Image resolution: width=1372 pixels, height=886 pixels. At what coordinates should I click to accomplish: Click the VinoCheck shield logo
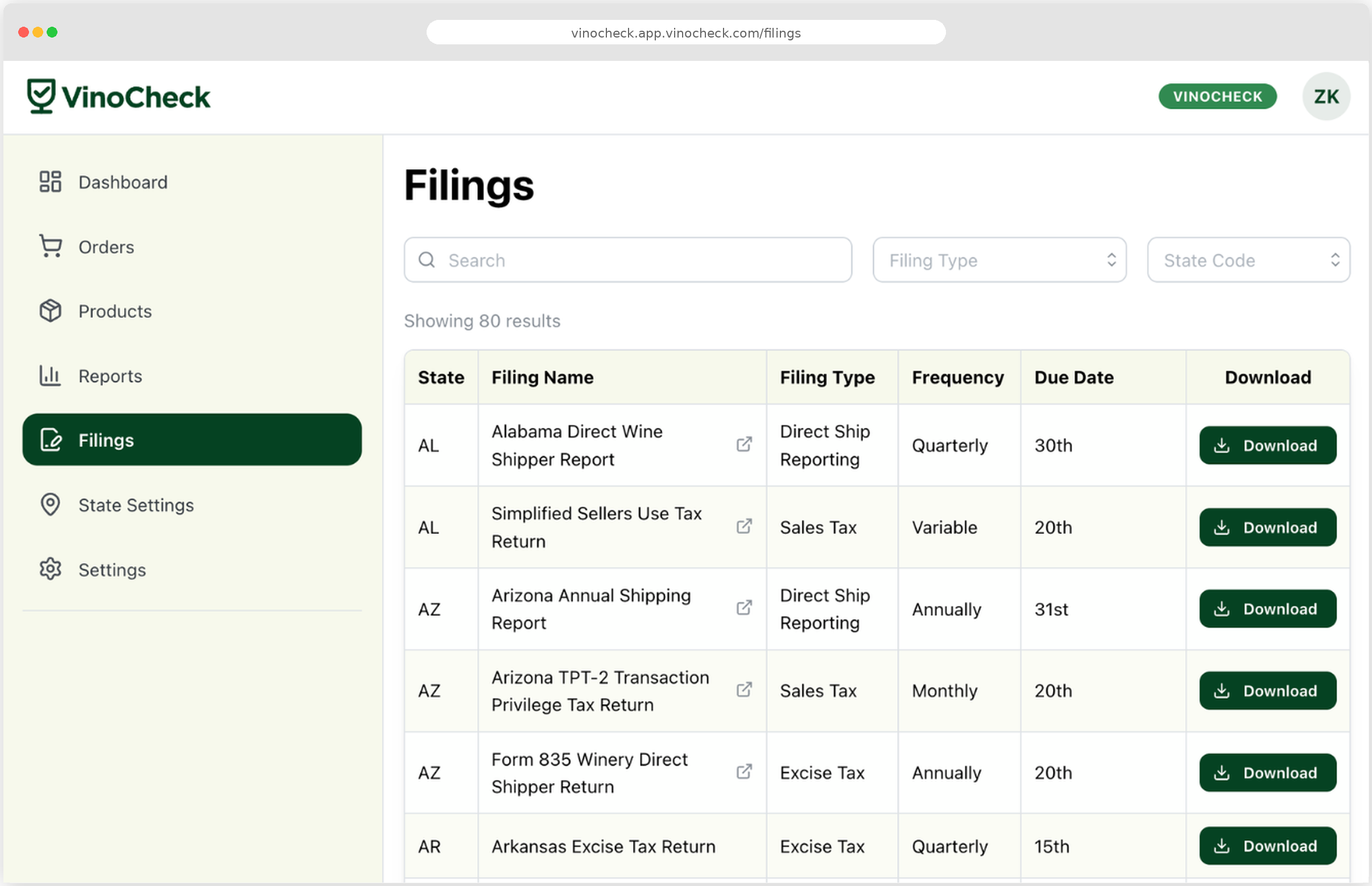(x=42, y=96)
